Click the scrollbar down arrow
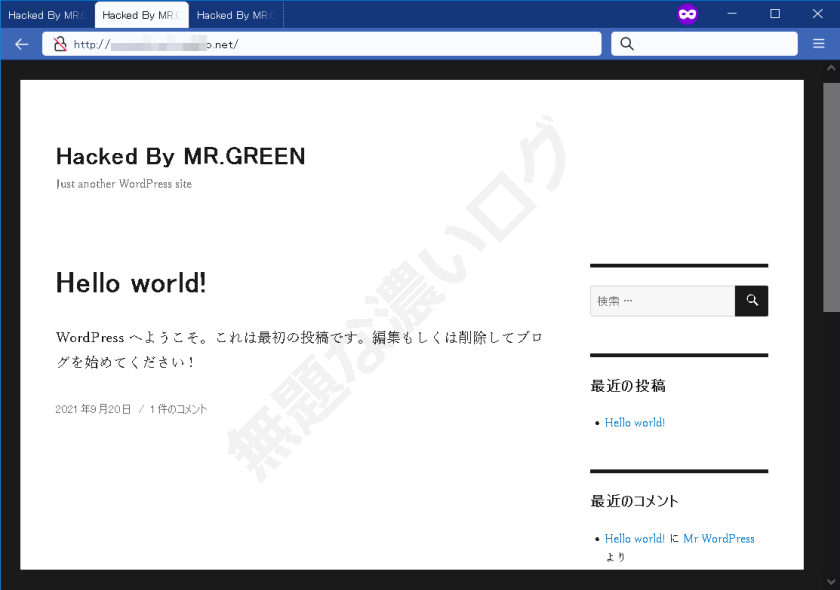Viewport: 840px width, 590px height. [x=831, y=581]
